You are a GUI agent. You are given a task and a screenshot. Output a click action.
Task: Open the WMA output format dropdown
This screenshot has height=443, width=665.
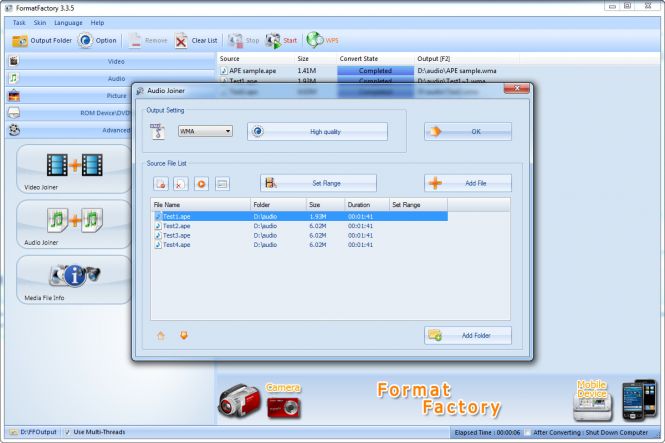204,131
